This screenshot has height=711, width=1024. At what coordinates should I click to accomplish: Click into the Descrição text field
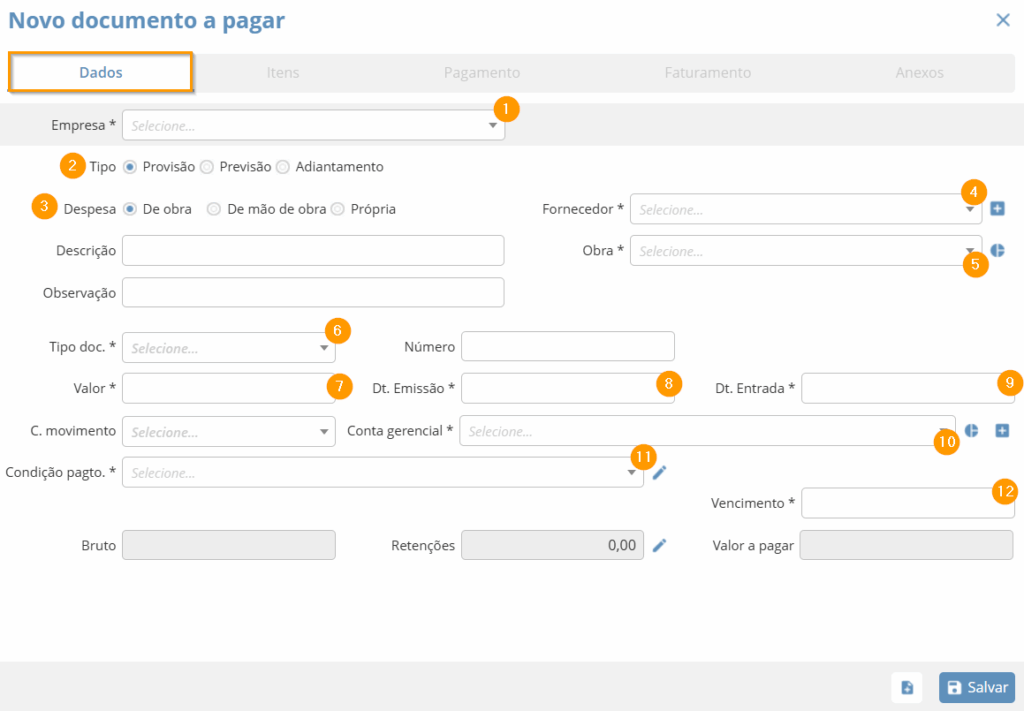coord(312,250)
